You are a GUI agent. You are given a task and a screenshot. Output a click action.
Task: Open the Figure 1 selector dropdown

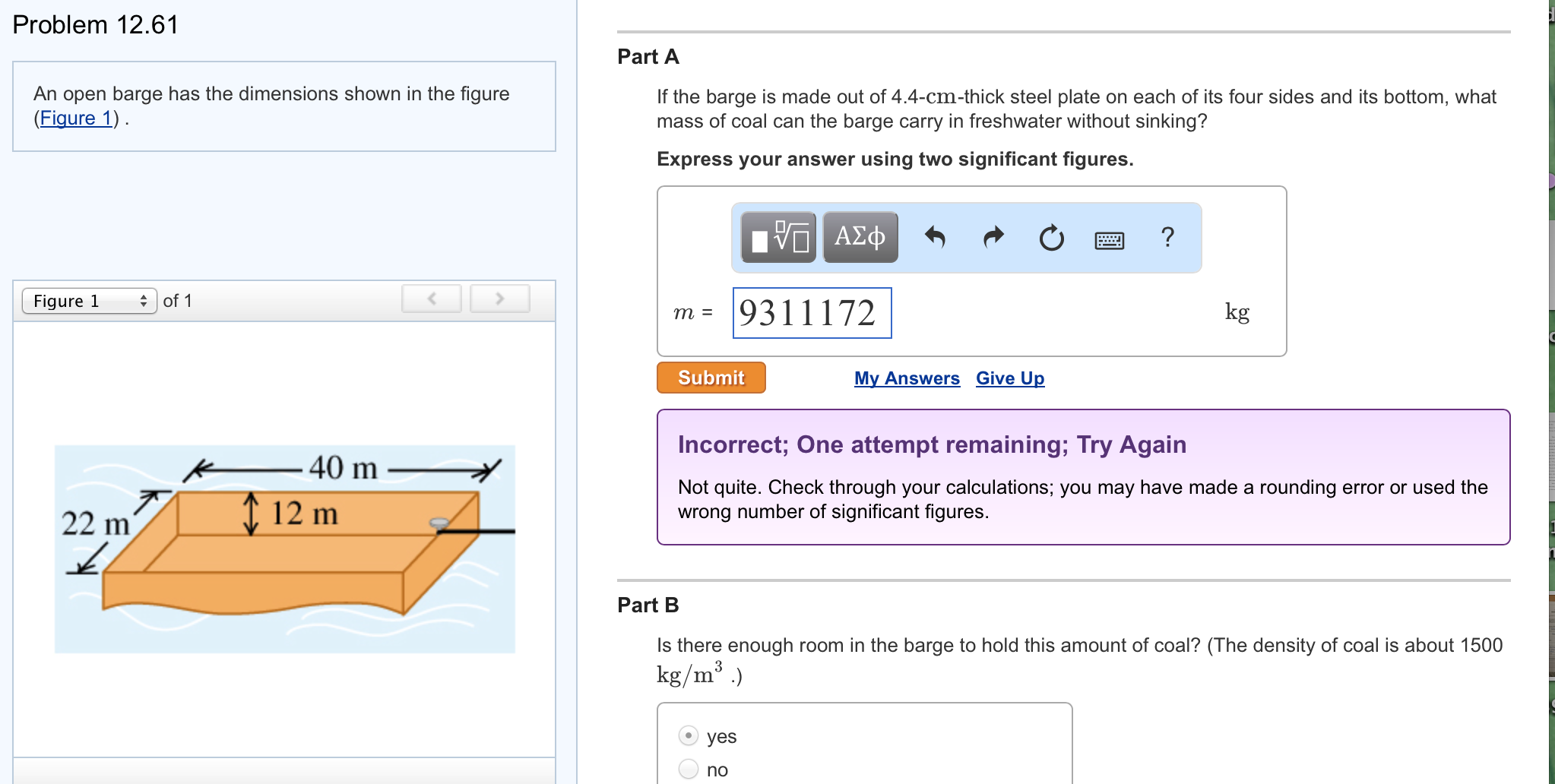pyautogui.click(x=90, y=300)
